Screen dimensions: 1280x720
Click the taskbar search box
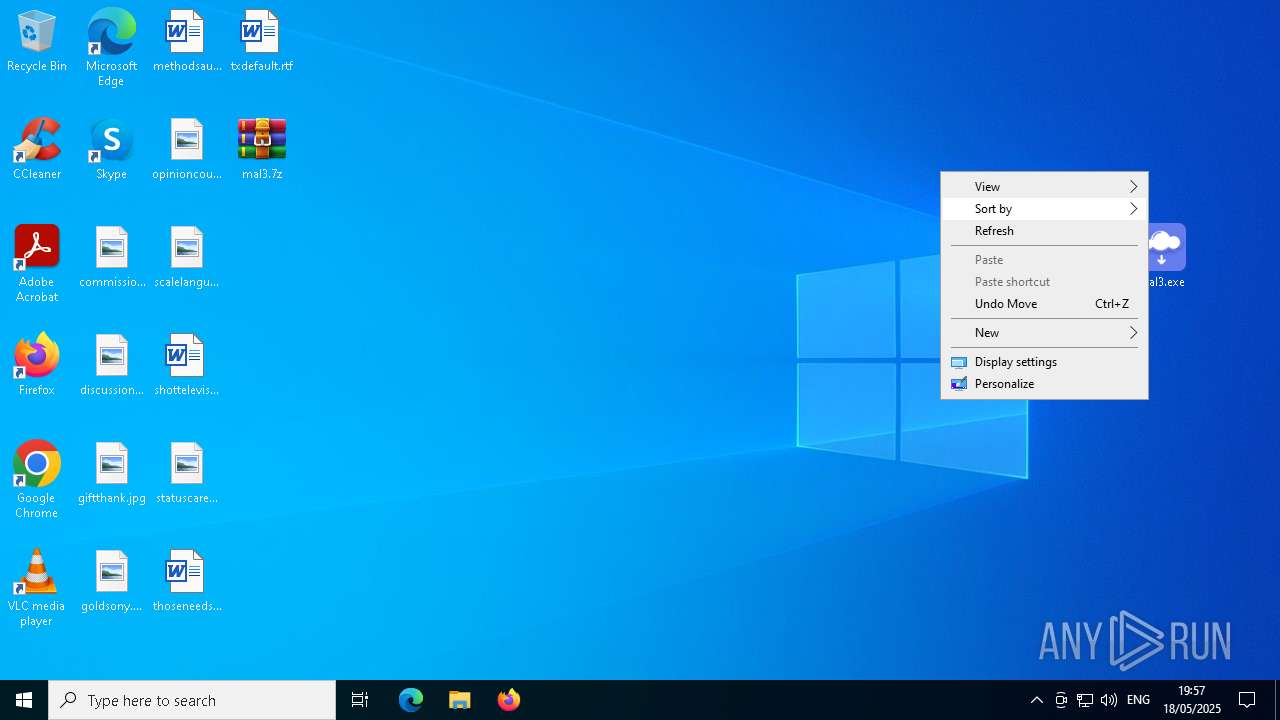192,700
